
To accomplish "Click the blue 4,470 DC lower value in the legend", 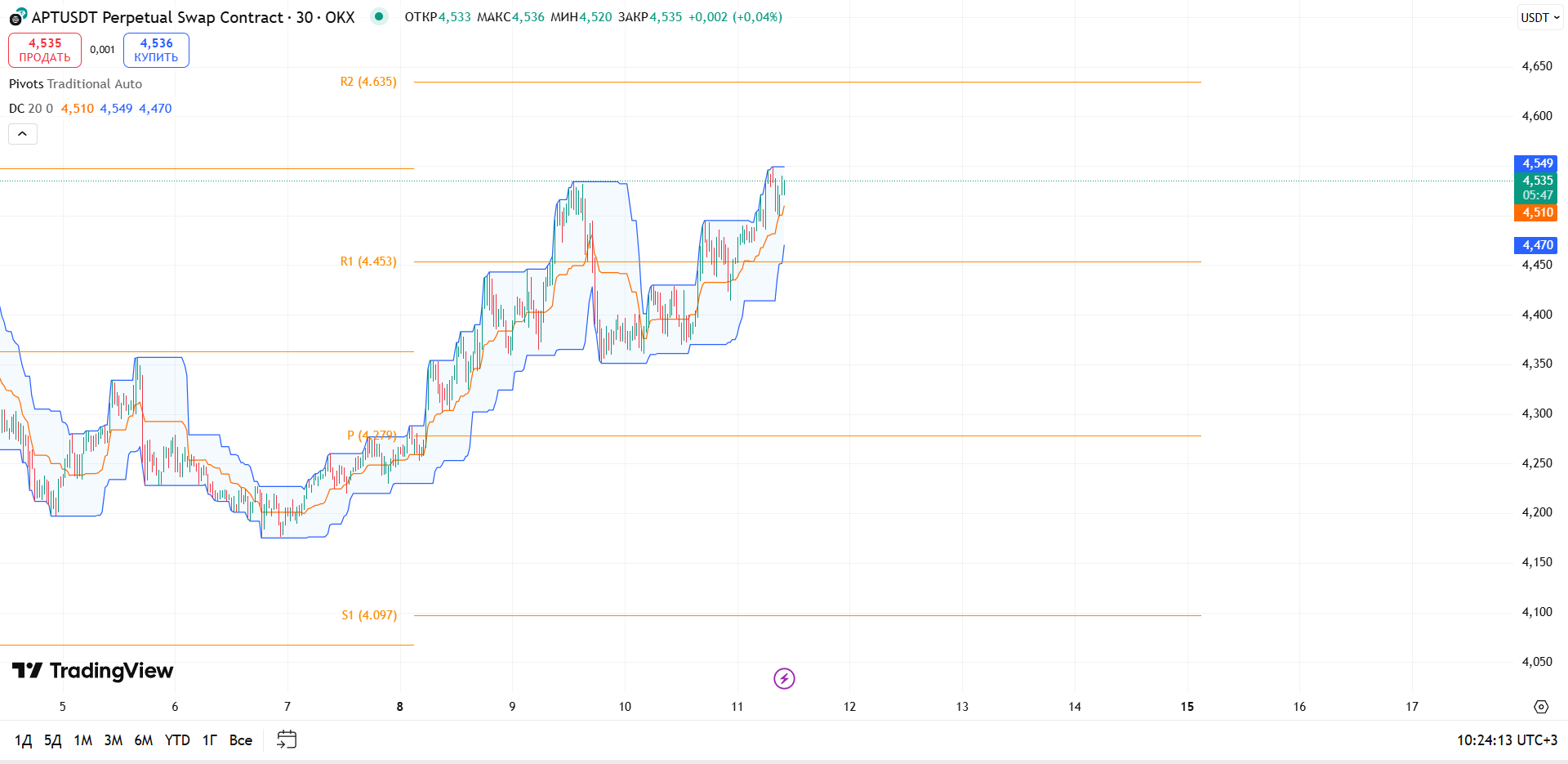I will pos(155,109).
